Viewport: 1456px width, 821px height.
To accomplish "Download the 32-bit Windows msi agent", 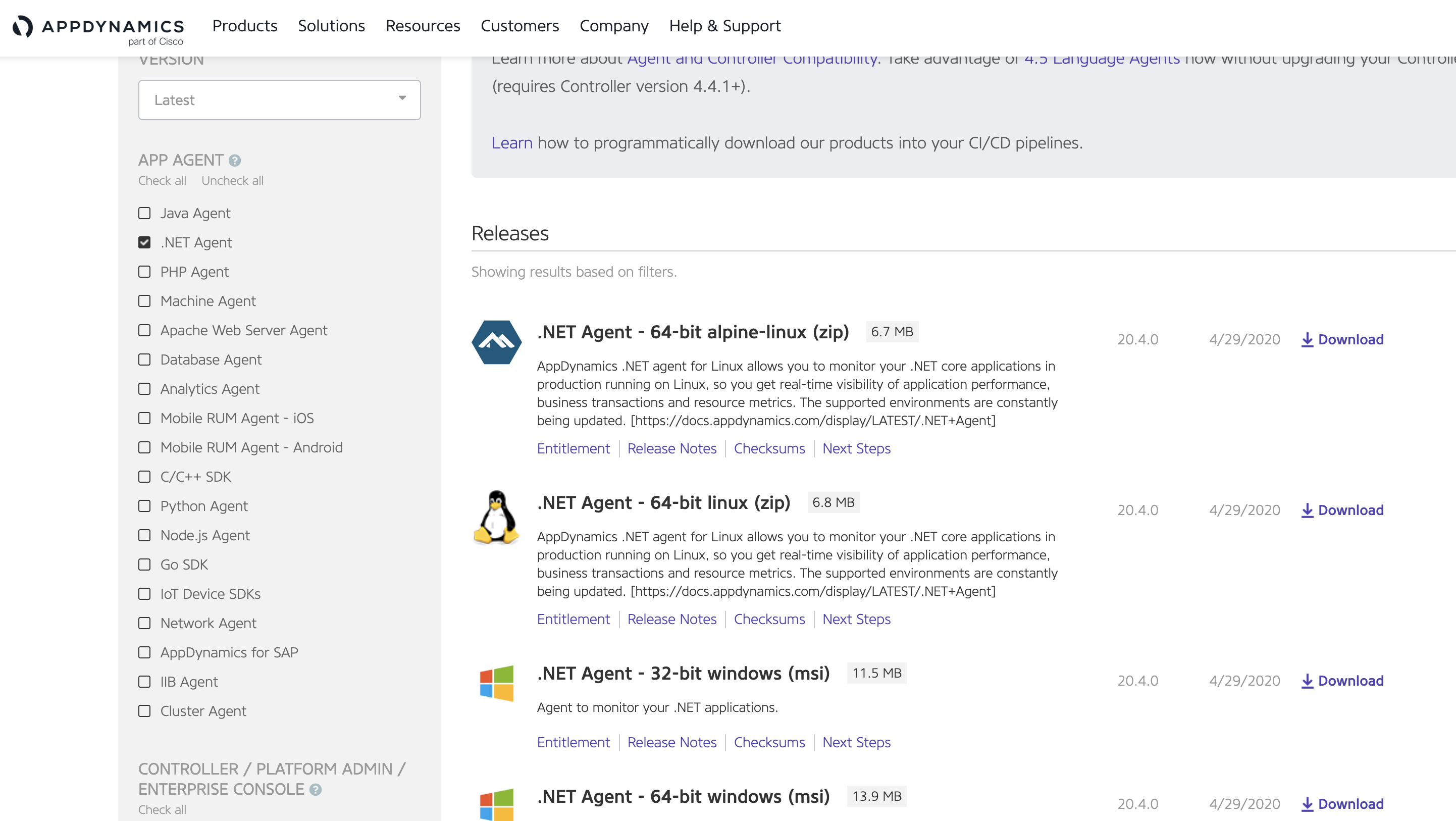I will 1342,681.
